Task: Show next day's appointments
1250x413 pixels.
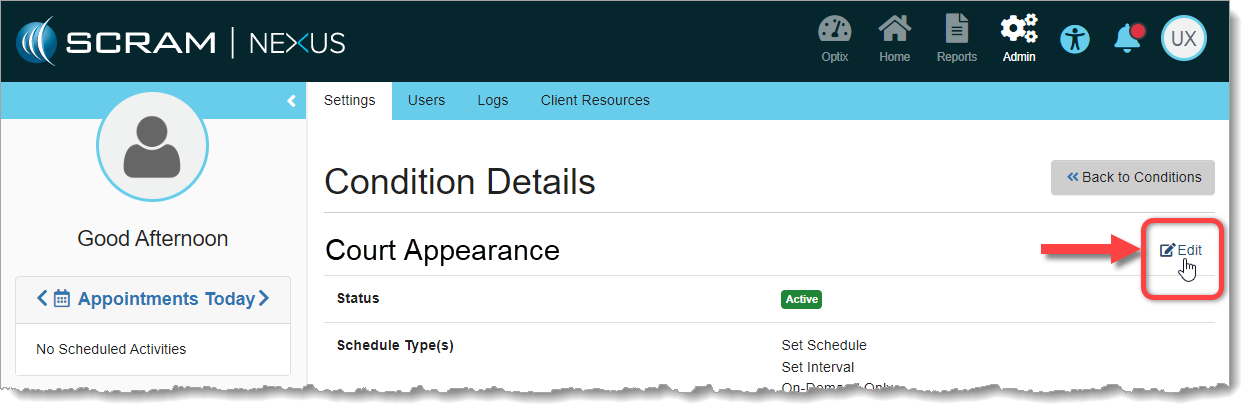Action: point(264,299)
